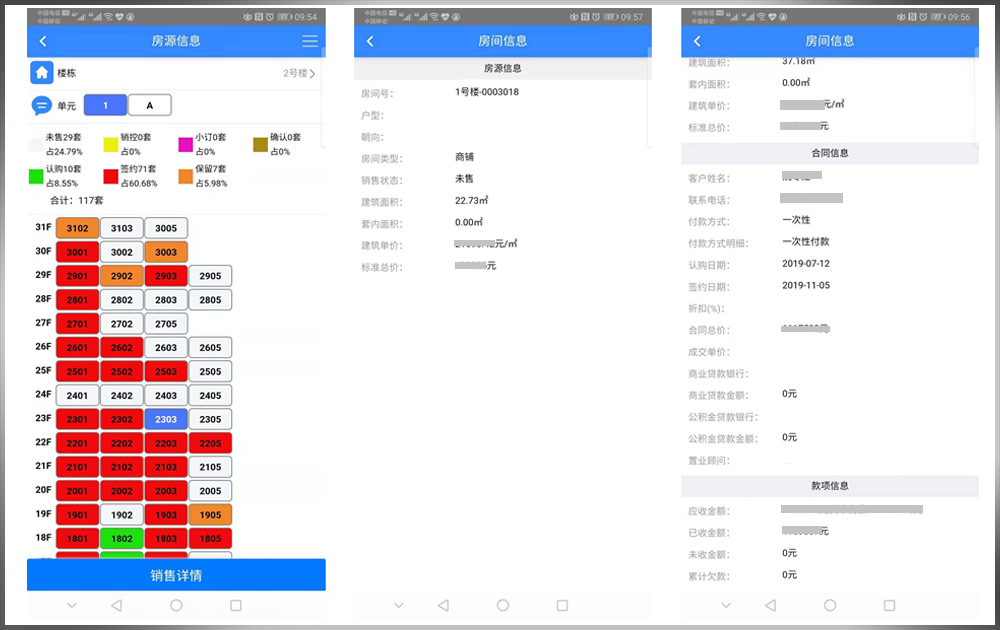This screenshot has height=630, width=1000.
Task: Tap the blue home icon beside 楼栋
Action: tap(41, 73)
